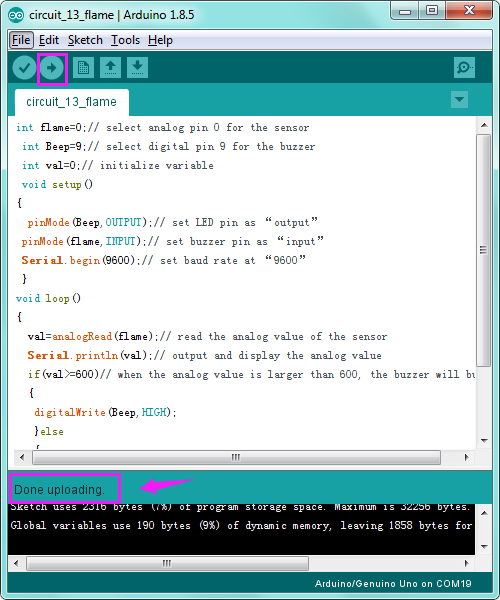Open the Help menu

click(x=160, y=40)
